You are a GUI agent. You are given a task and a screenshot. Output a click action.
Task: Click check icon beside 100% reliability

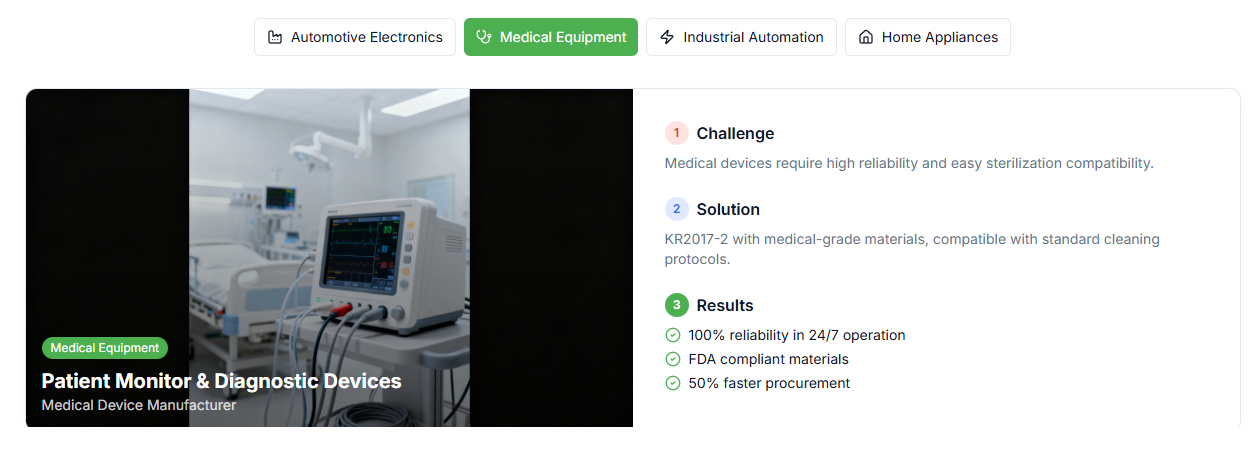click(x=673, y=335)
